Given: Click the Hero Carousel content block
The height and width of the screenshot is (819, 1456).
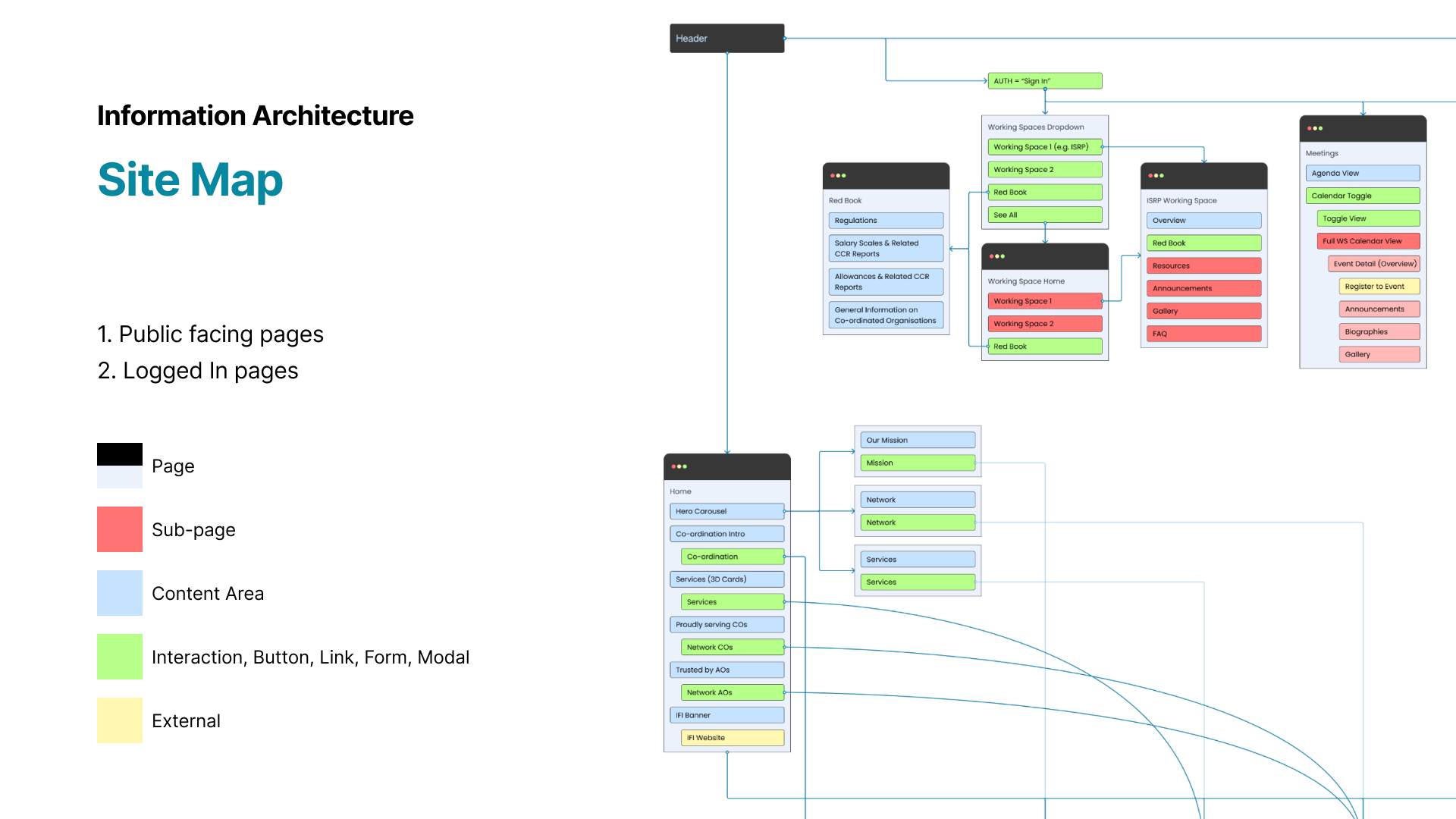Looking at the screenshot, I should click(726, 511).
